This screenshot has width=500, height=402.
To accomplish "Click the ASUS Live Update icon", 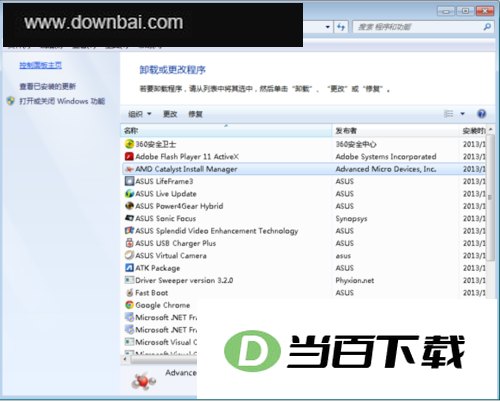I will pyautogui.click(x=129, y=194).
